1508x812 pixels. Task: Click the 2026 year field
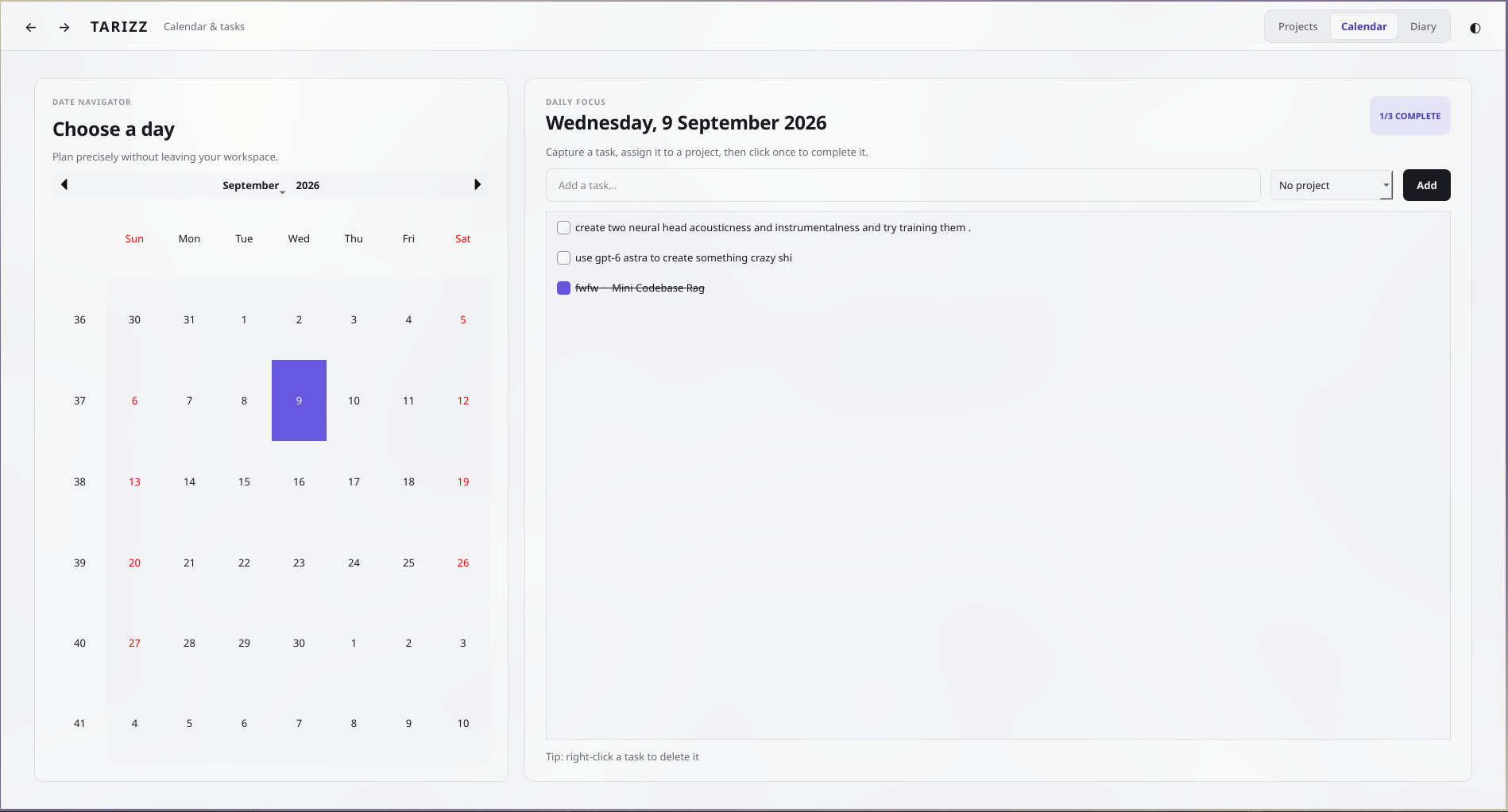click(307, 185)
